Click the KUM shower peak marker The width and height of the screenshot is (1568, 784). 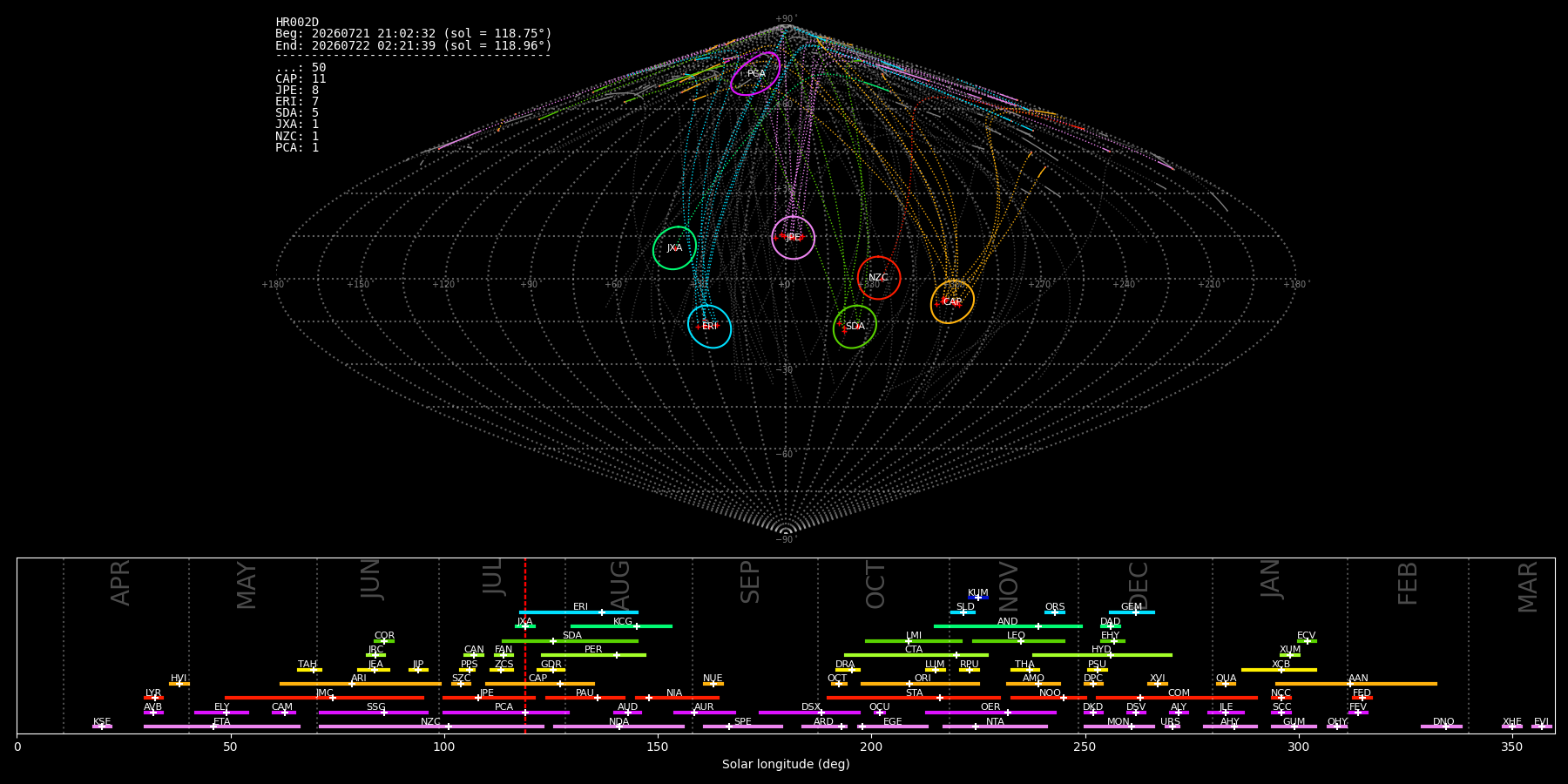point(978,598)
